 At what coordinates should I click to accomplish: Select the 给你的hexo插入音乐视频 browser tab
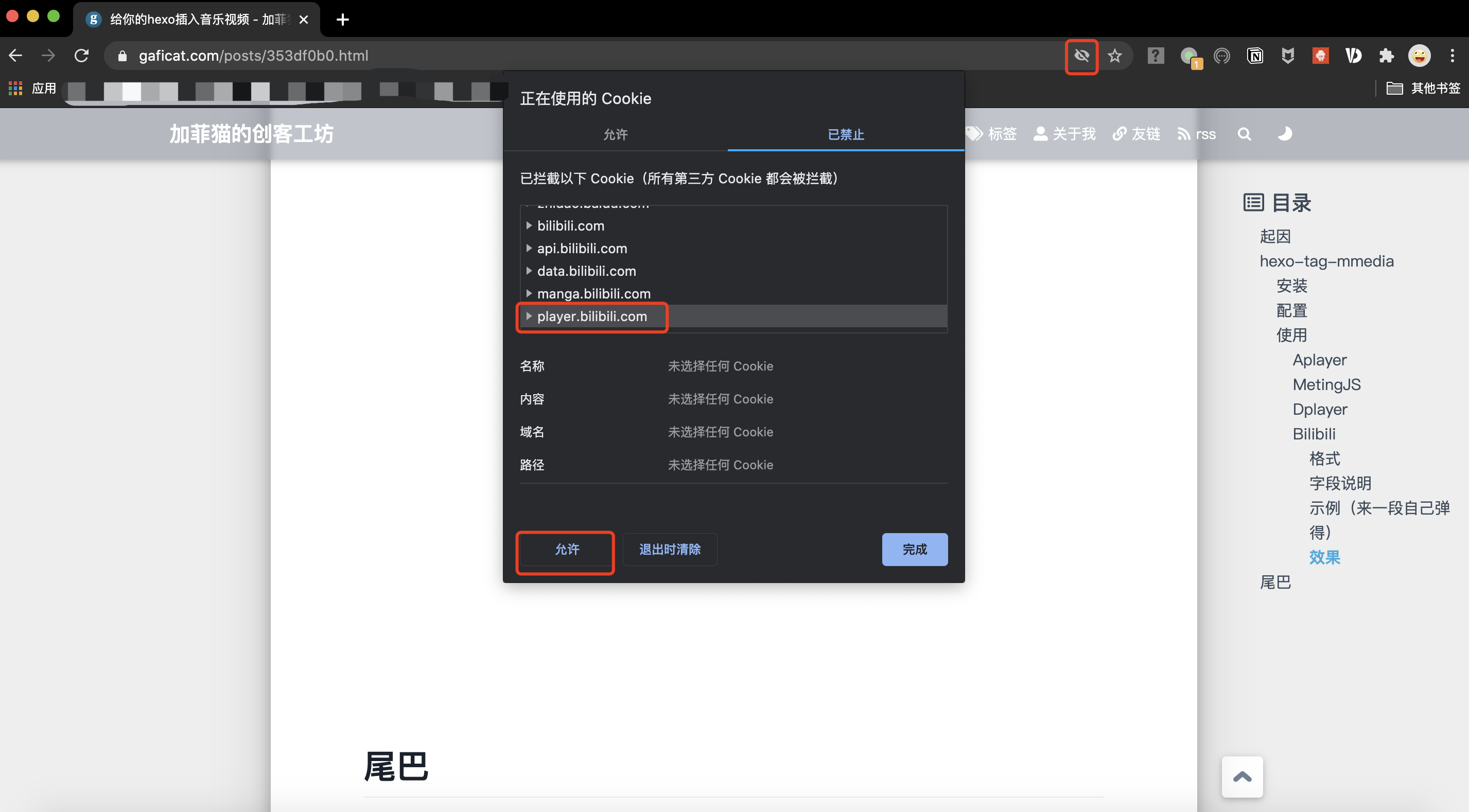click(x=197, y=20)
